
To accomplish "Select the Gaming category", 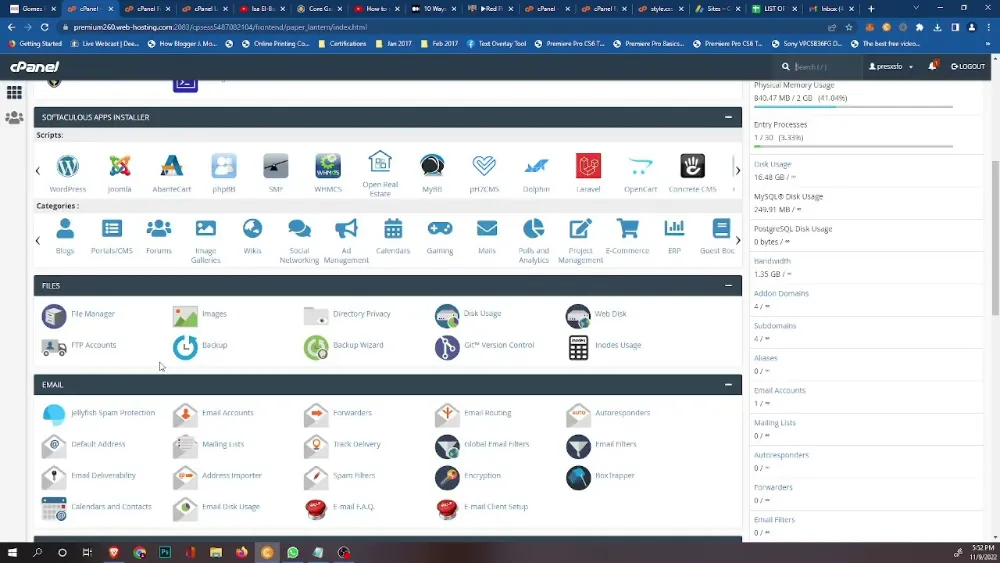I will pos(440,237).
